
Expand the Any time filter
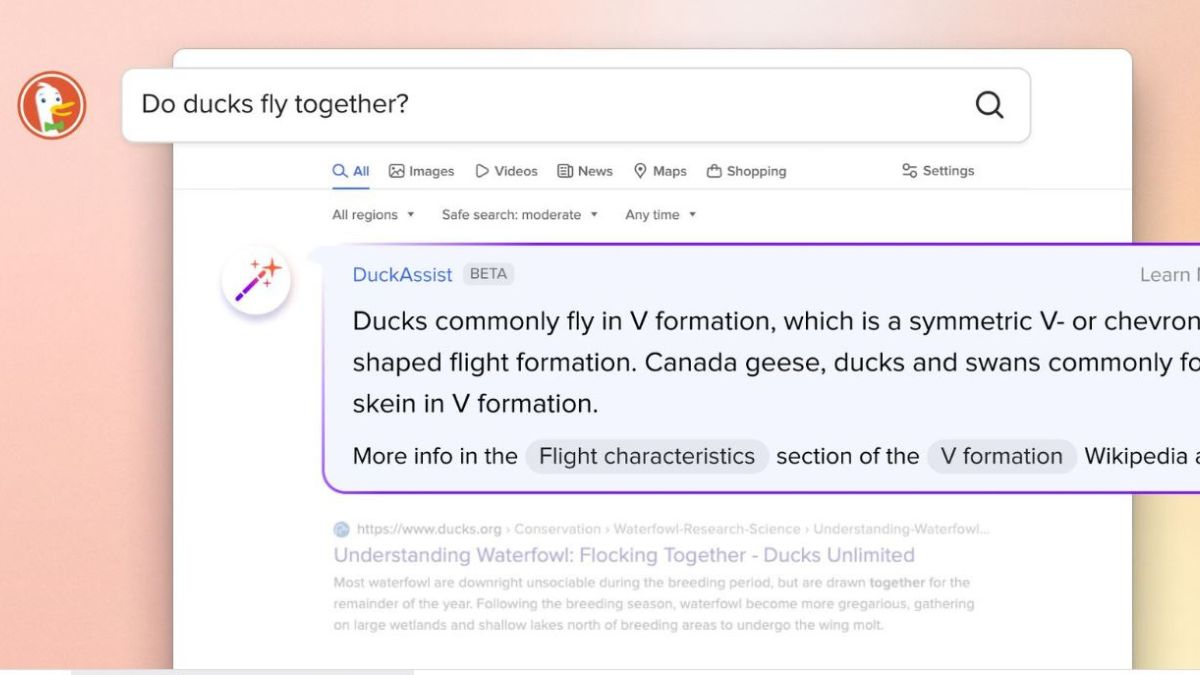pyautogui.click(x=660, y=214)
